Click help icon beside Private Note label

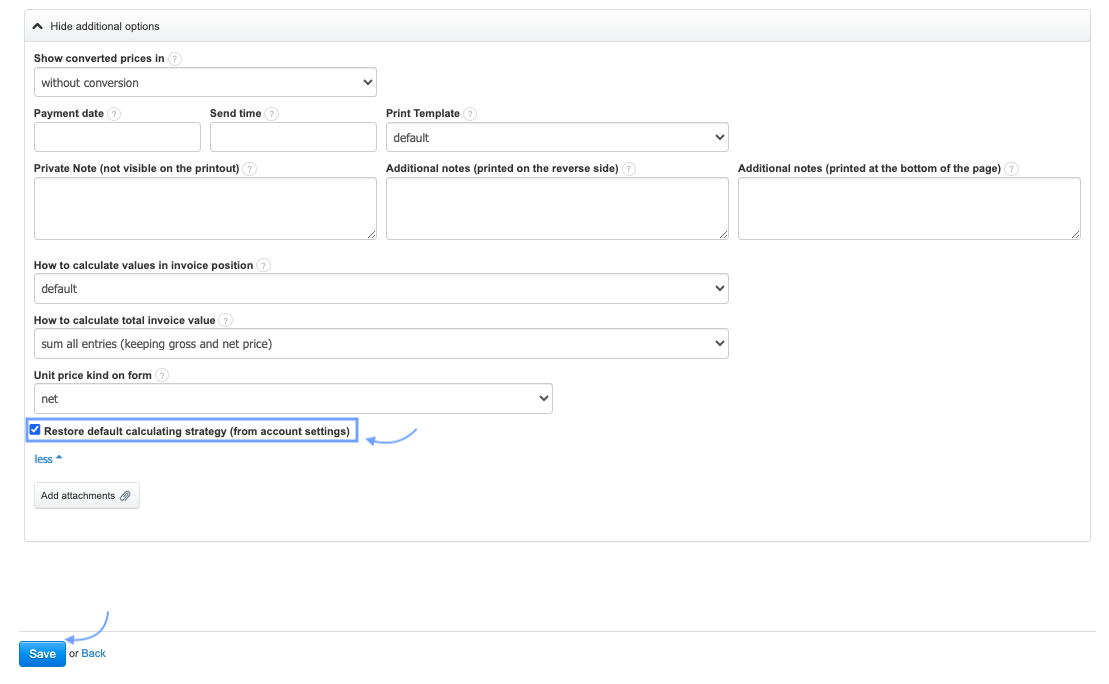250,169
